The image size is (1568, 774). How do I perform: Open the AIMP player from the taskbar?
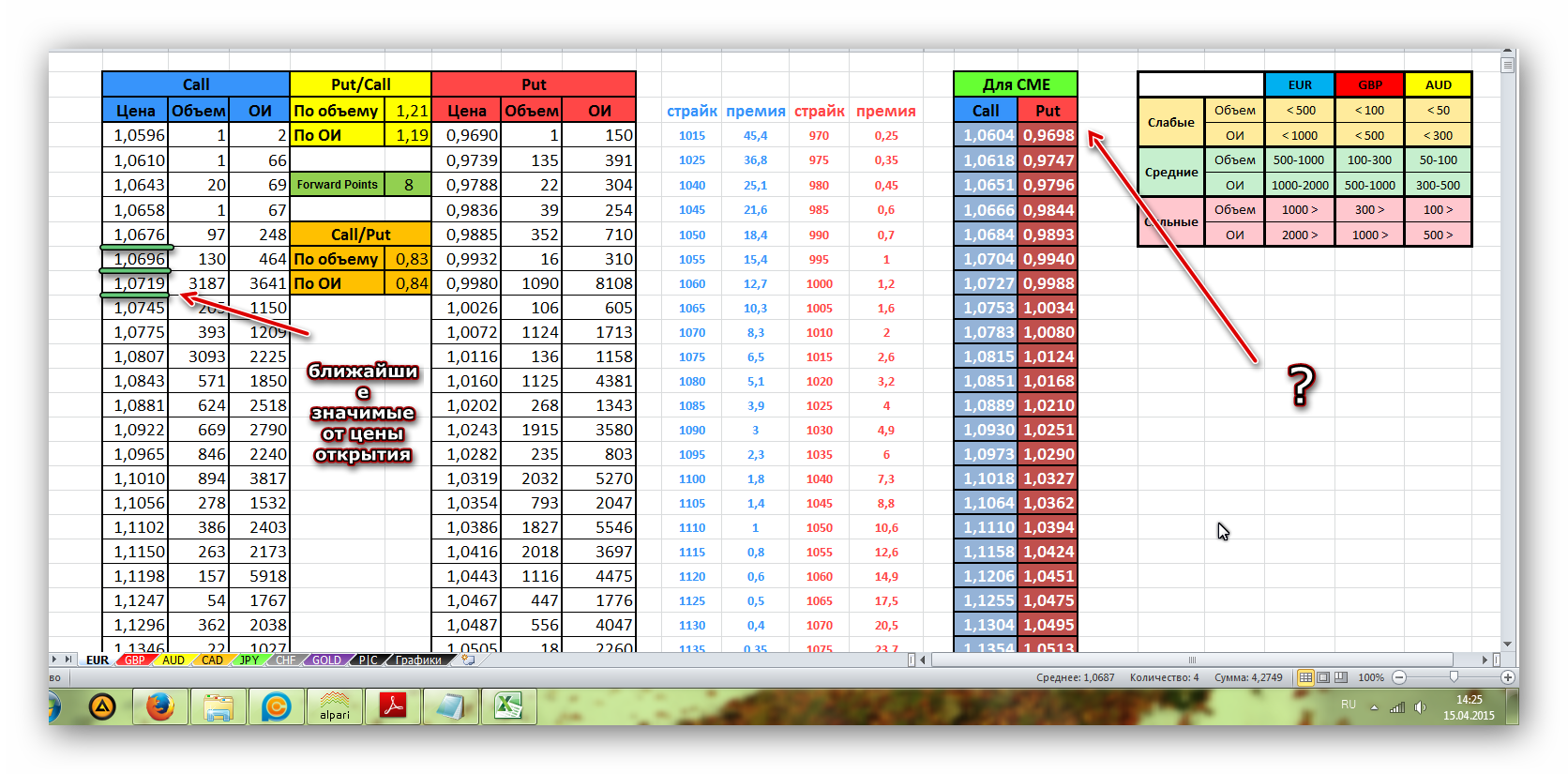pos(102,706)
